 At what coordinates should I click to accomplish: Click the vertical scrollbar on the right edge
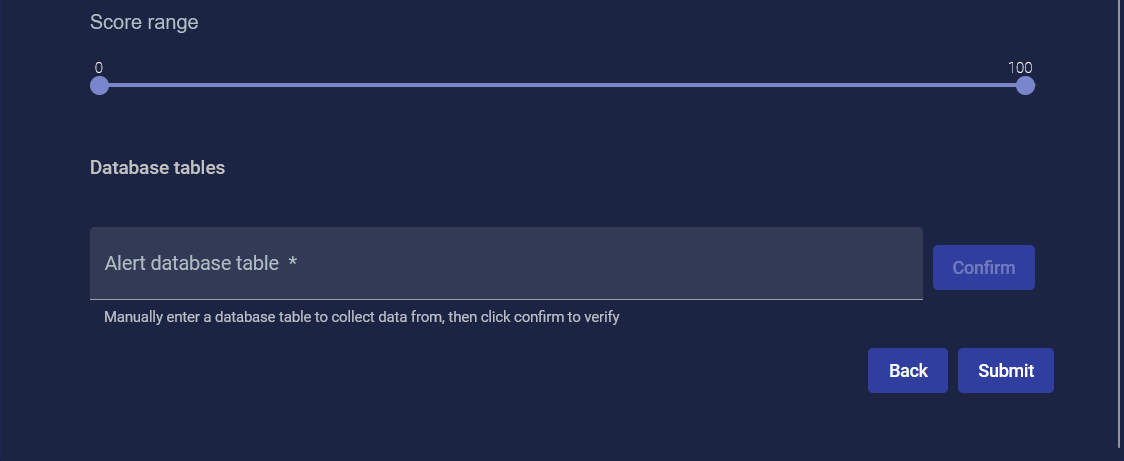(x=1119, y=220)
